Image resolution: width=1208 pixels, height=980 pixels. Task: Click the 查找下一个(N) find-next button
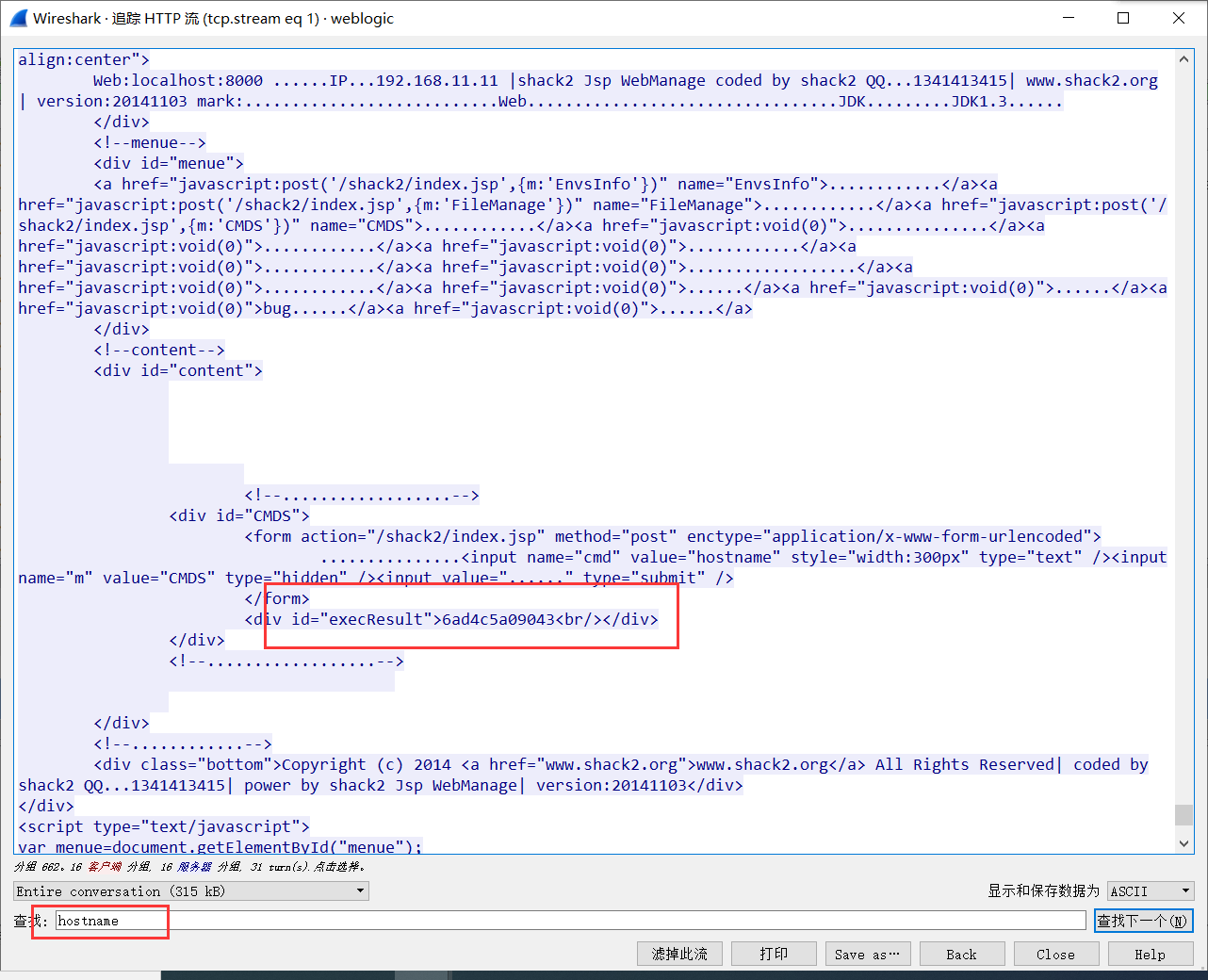tap(1144, 921)
